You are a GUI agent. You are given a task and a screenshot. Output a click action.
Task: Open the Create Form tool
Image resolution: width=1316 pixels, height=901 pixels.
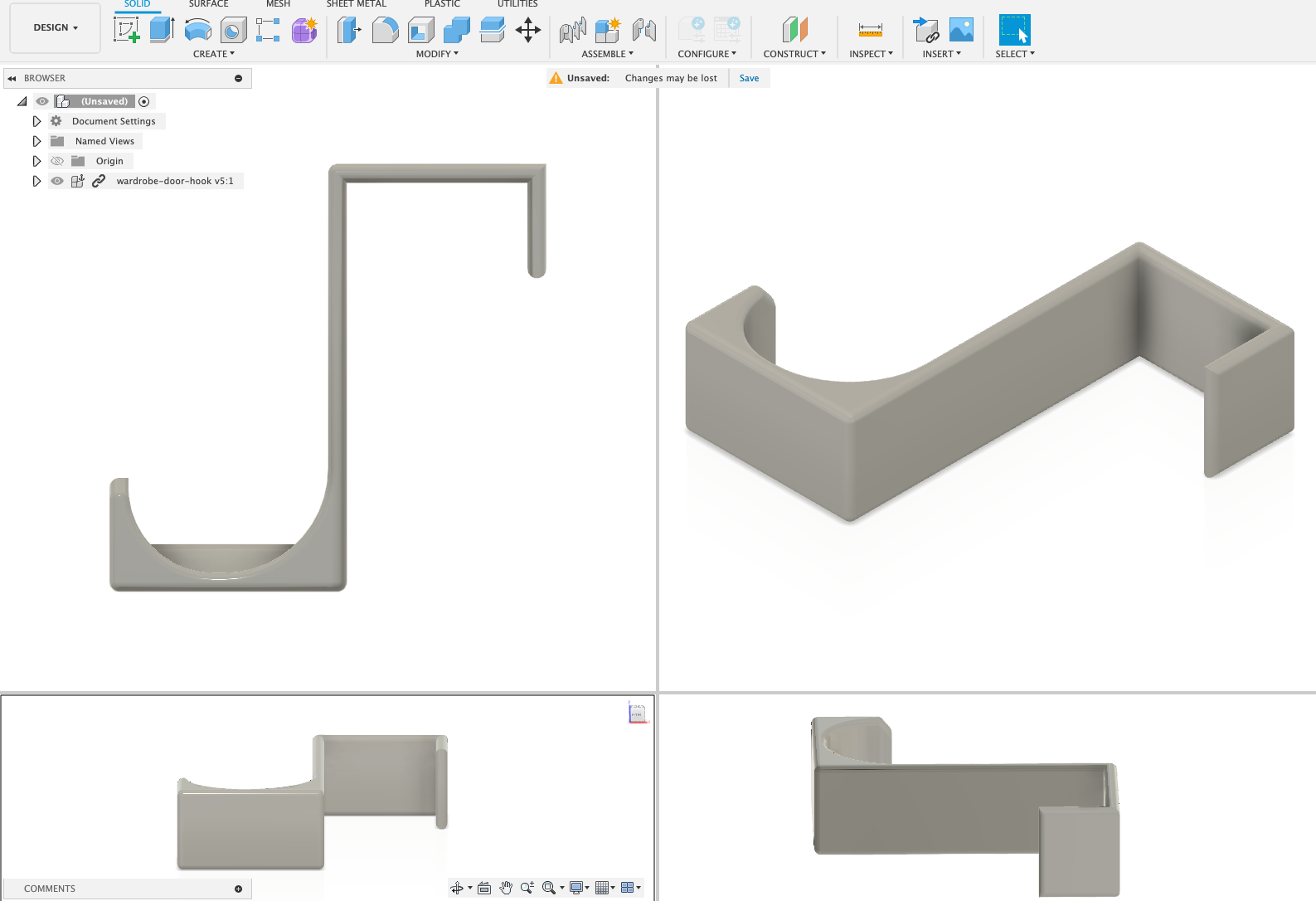[x=304, y=31]
